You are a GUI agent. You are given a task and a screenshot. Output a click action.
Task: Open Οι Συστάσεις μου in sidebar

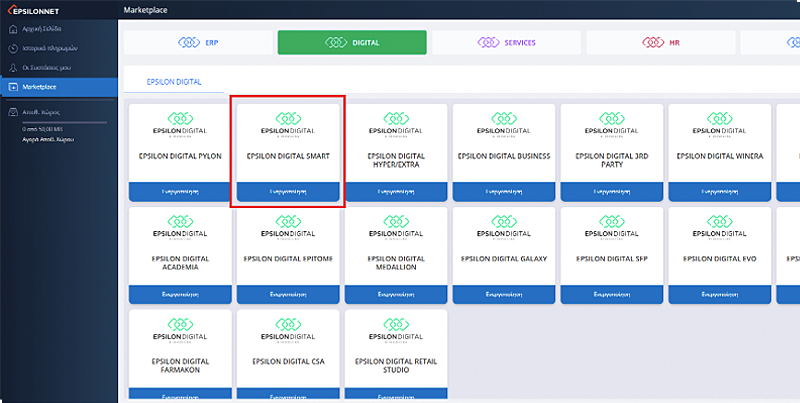coord(59,68)
